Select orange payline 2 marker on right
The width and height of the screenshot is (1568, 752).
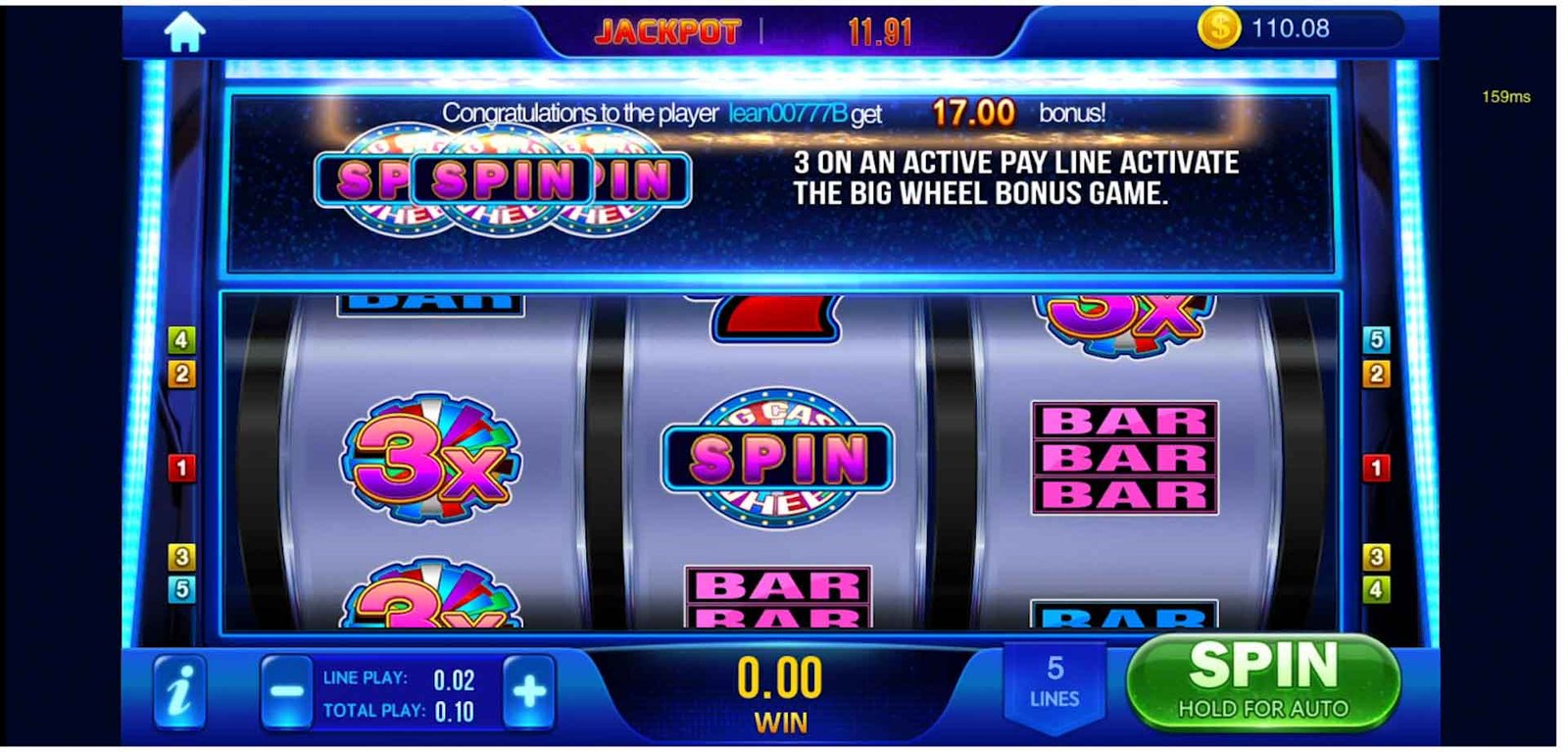coord(1376,374)
